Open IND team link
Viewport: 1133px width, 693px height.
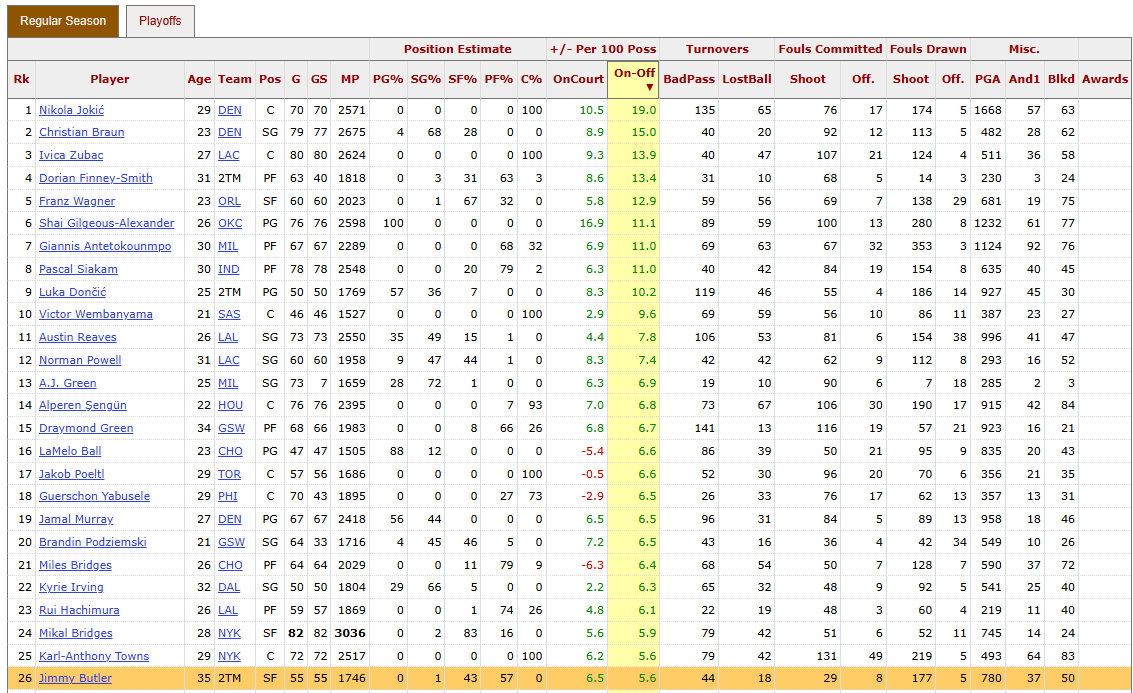pyautogui.click(x=228, y=269)
